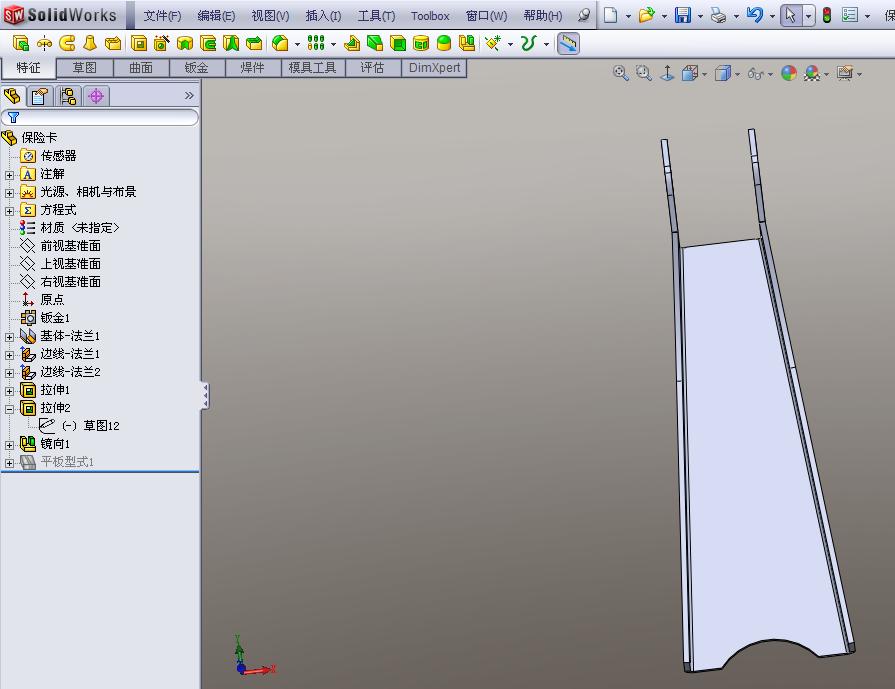895x689 pixels.
Task: Select the Revolved Cut tool
Action: [185, 43]
